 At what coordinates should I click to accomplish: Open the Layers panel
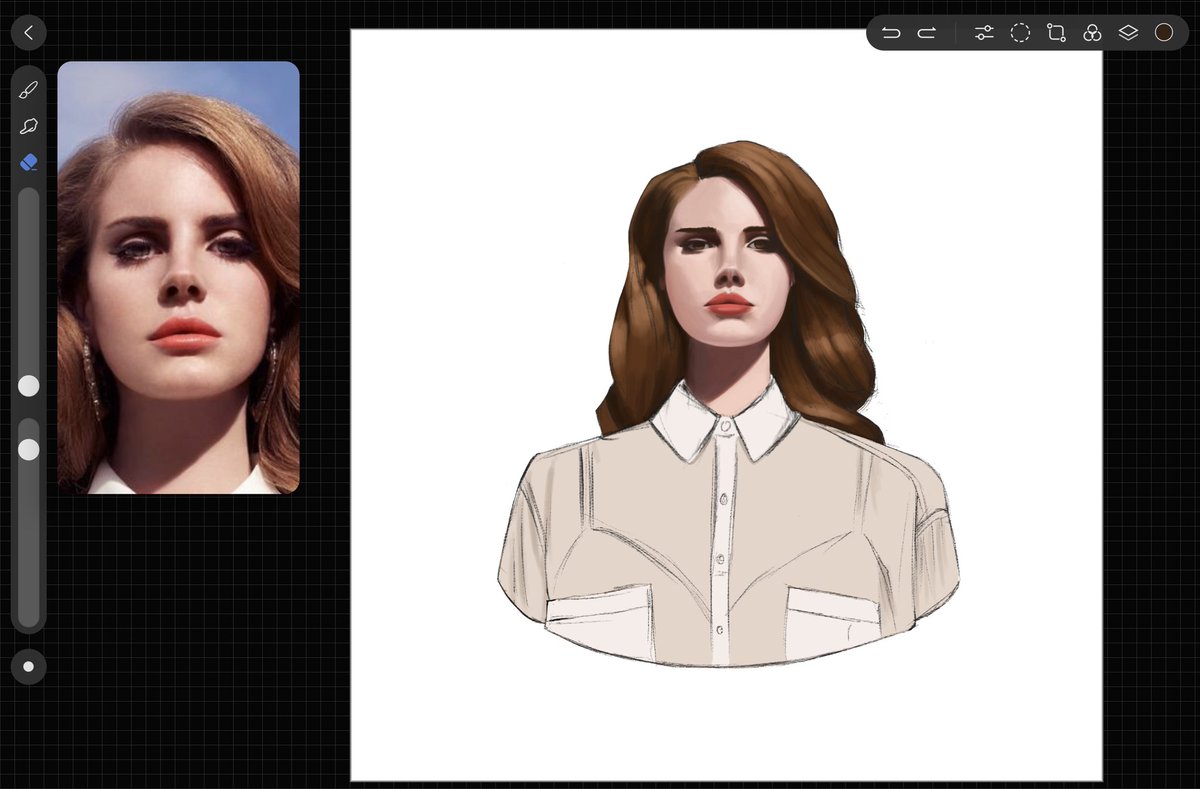[1128, 33]
